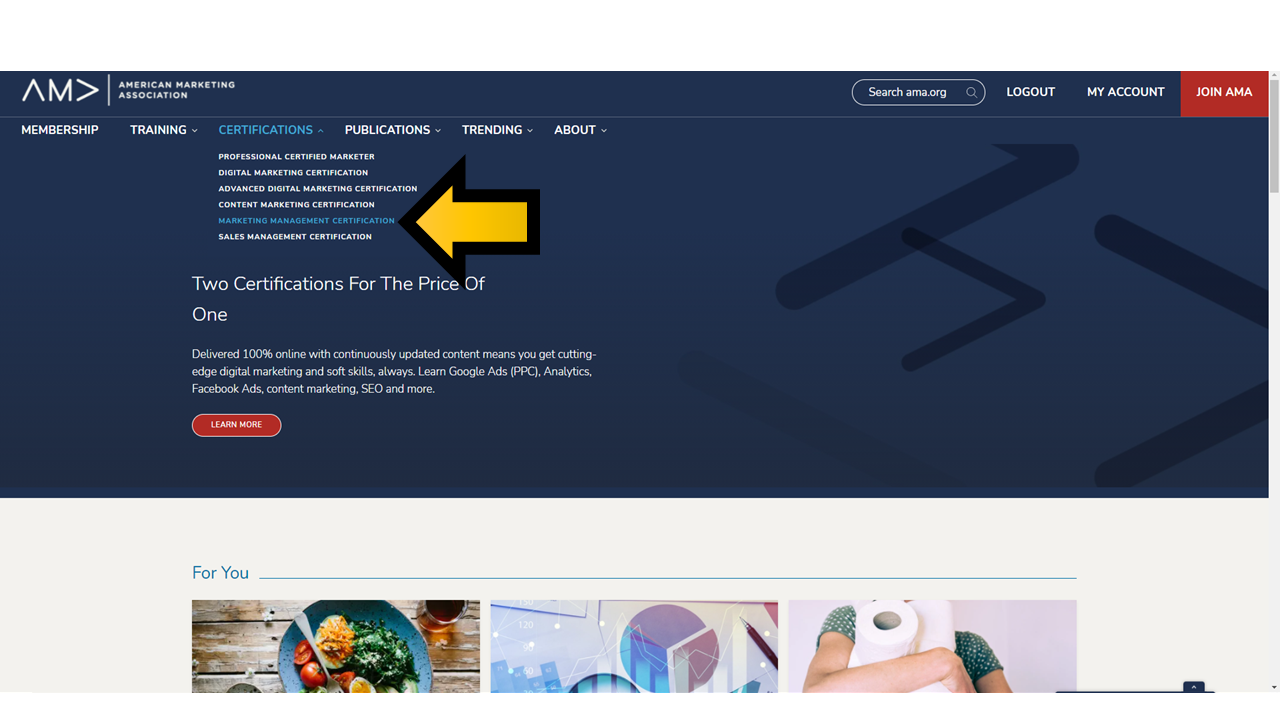Select Professional Certified Marketer menu entry
Screen dimensions: 1280x720
[297, 157]
